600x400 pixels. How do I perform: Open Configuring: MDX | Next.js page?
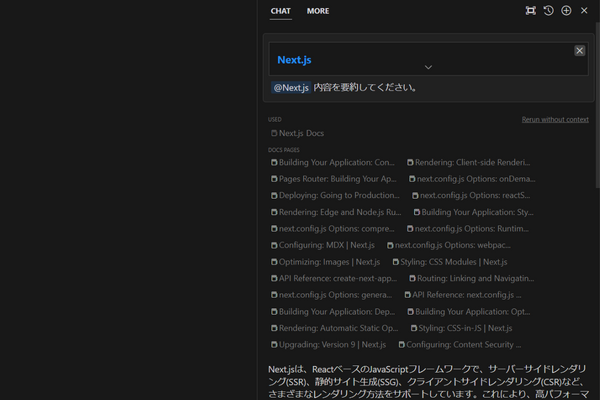pyautogui.click(x=323, y=245)
